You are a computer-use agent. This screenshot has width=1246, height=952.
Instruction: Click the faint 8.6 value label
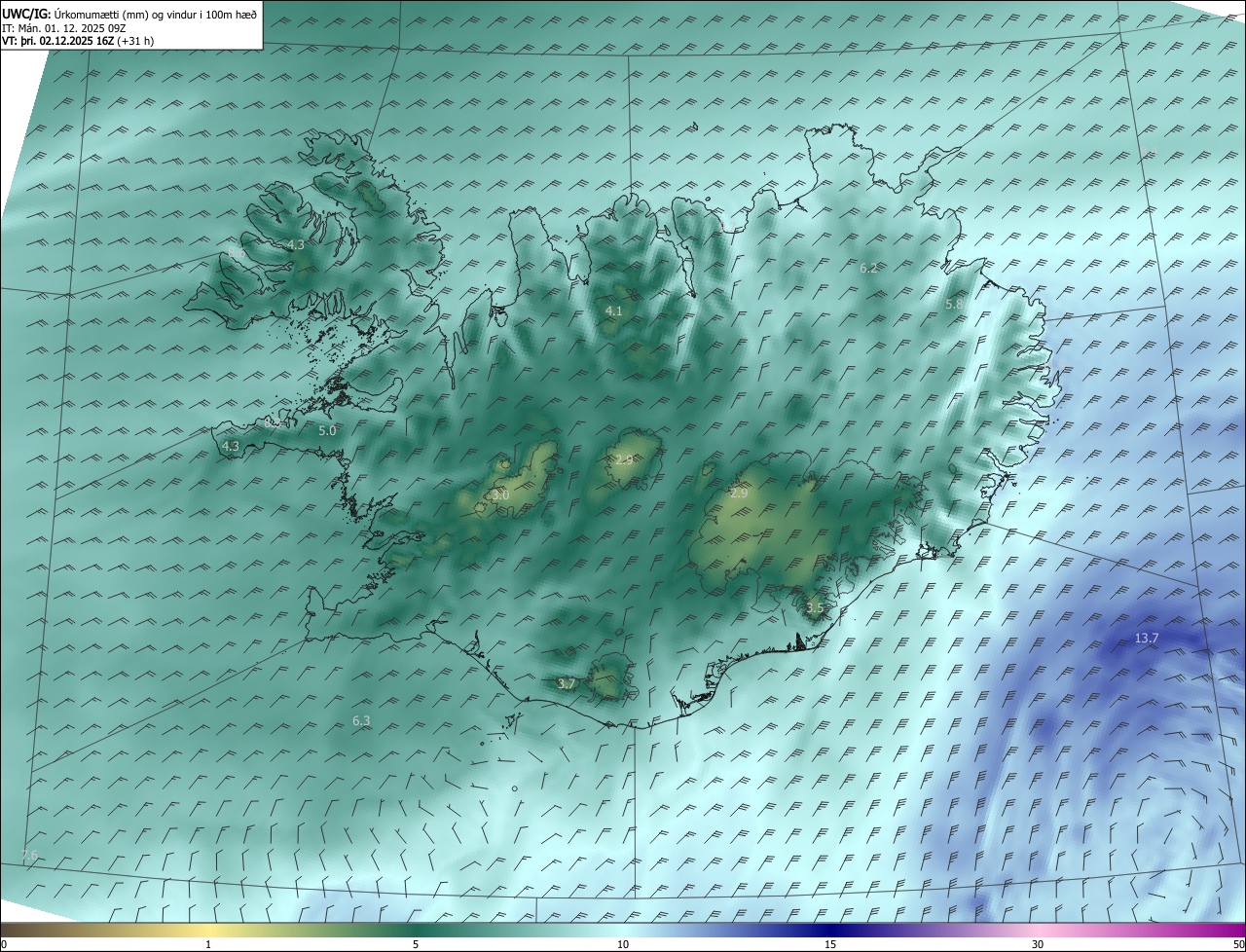(x=237, y=253)
